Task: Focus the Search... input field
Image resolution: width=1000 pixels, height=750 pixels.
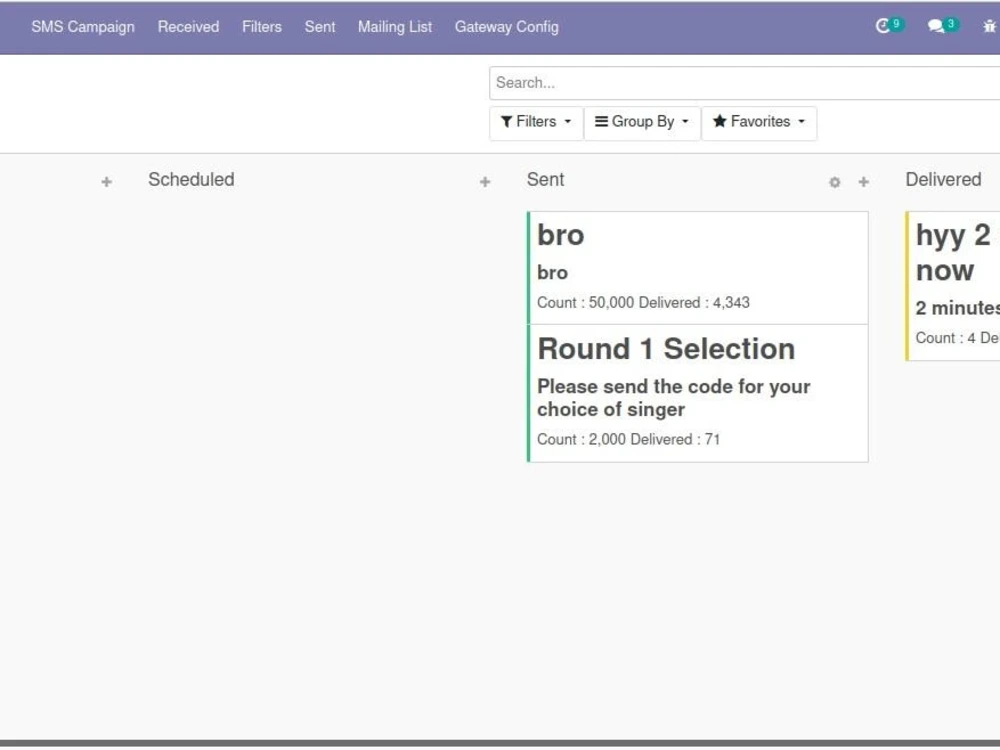Action: [744, 83]
